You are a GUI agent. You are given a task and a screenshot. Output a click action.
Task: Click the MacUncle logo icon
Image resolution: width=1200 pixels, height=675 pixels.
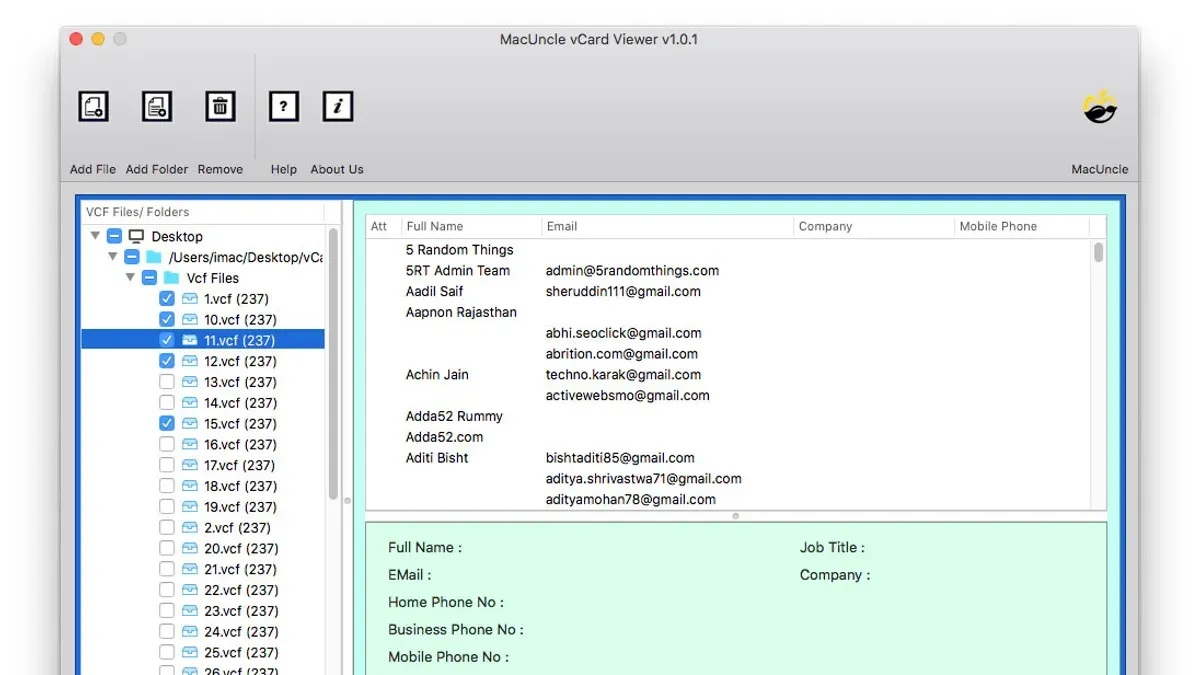click(1100, 106)
